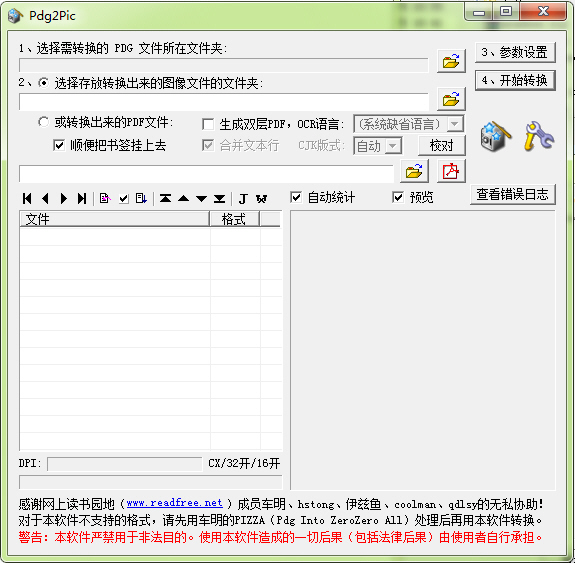Click the 格式 column header
The image size is (575, 563).
[235, 219]
